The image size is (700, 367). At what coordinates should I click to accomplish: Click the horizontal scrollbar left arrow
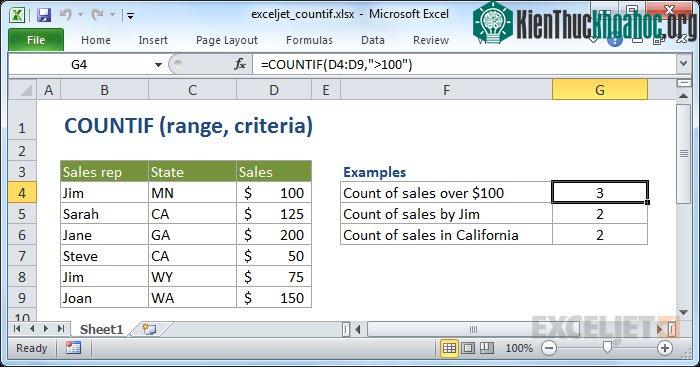pos(358,329)
